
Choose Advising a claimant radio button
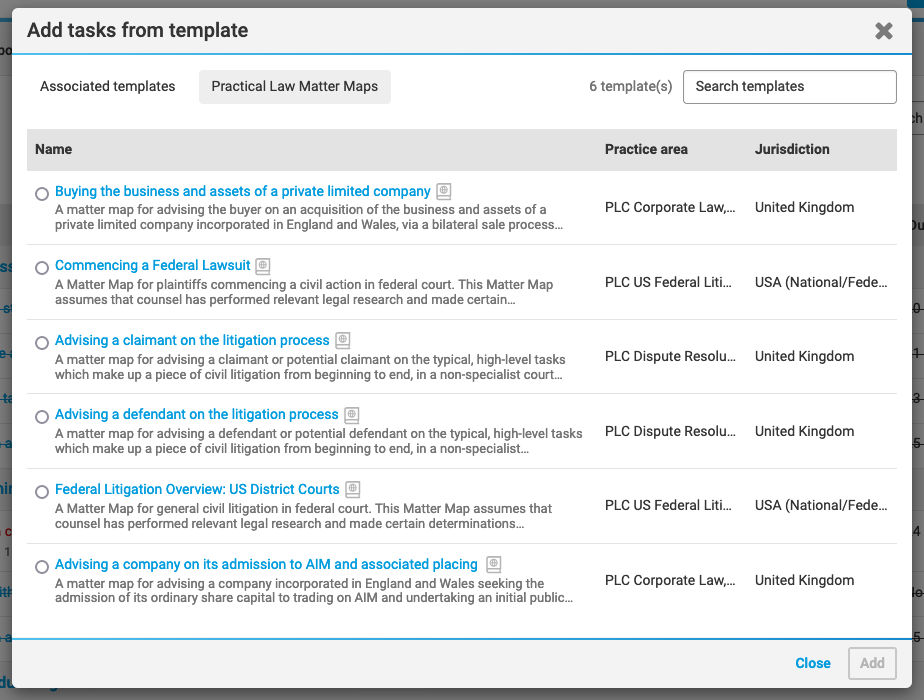click(x=42, y=343)
